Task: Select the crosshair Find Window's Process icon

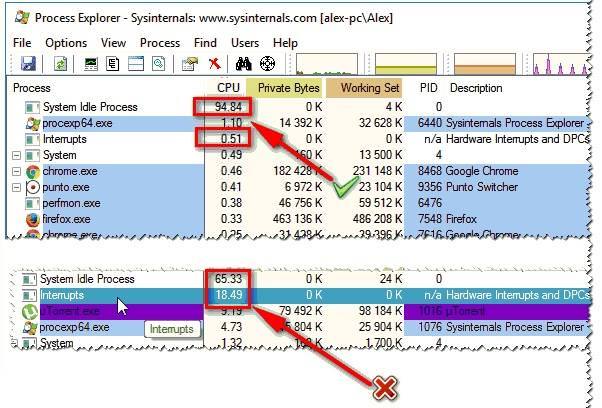Action: pos(267,63)
